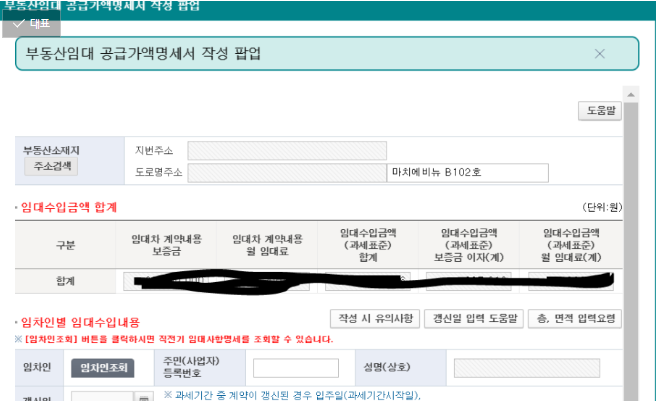Click the red 임차인조회 notice text
Image resolution: width=656 pixels, height=401 pixels.
point(174,339)
